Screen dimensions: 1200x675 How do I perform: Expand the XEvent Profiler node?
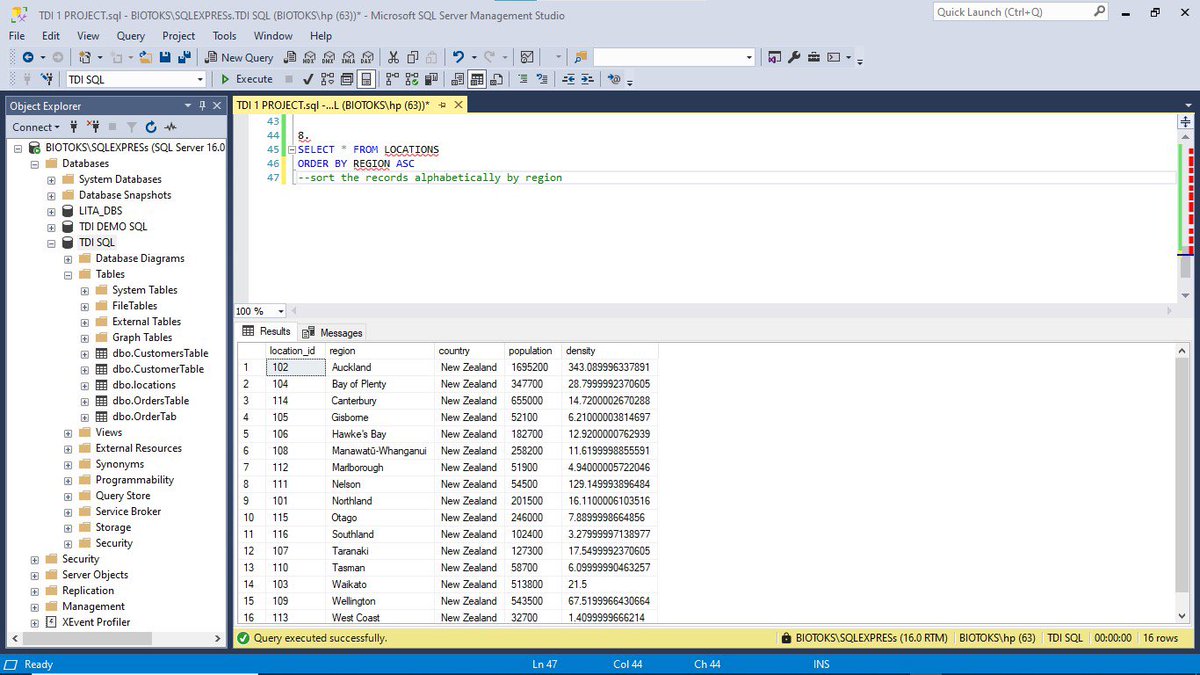pyautogui.click(x=35, y=622)
